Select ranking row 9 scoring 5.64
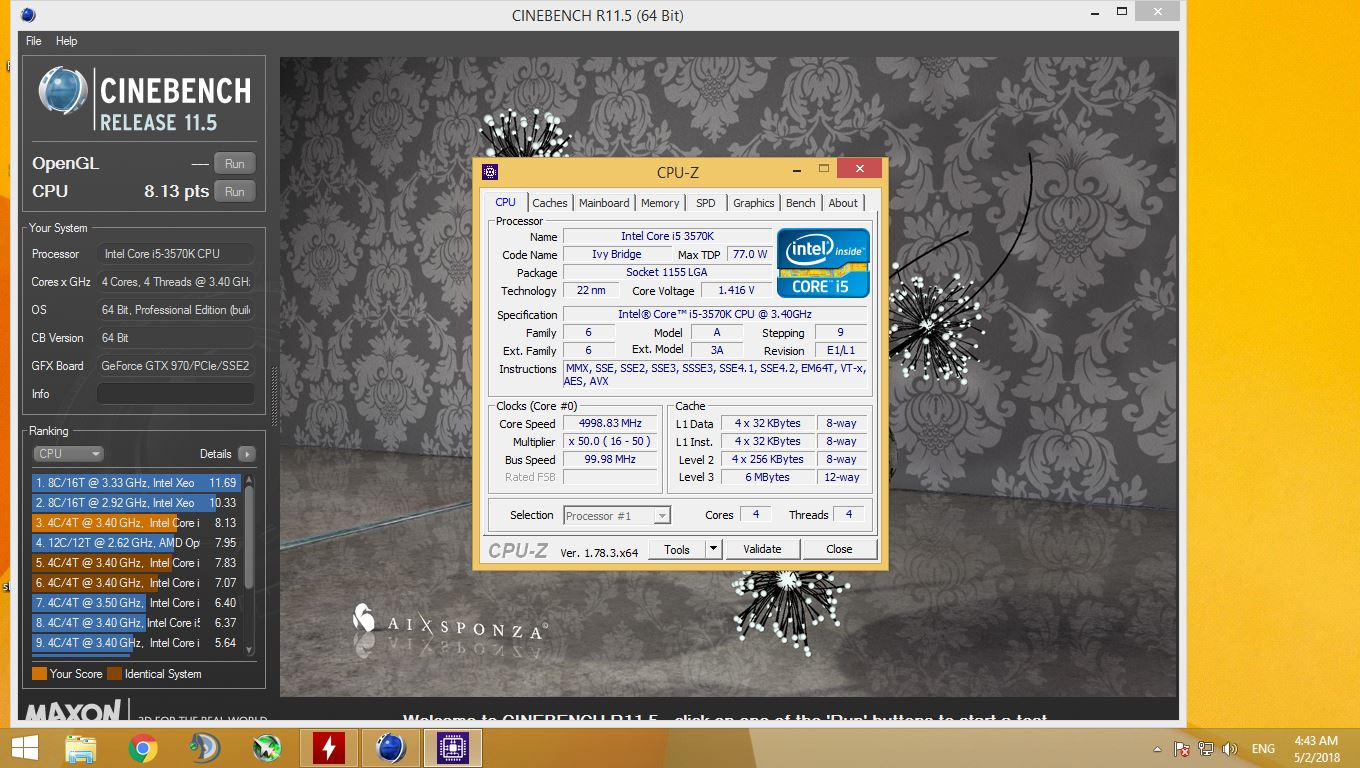The image size is (1360, 768). (x=136, y=643)
